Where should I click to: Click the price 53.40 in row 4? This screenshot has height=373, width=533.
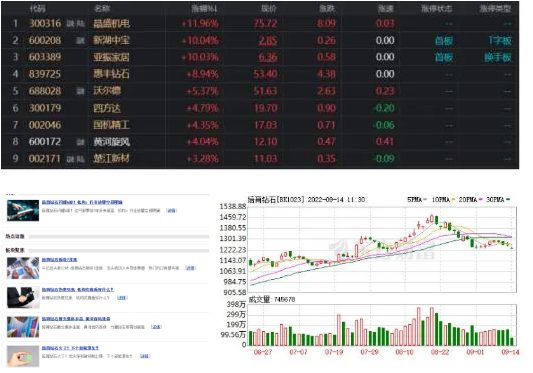pos(265,74)
